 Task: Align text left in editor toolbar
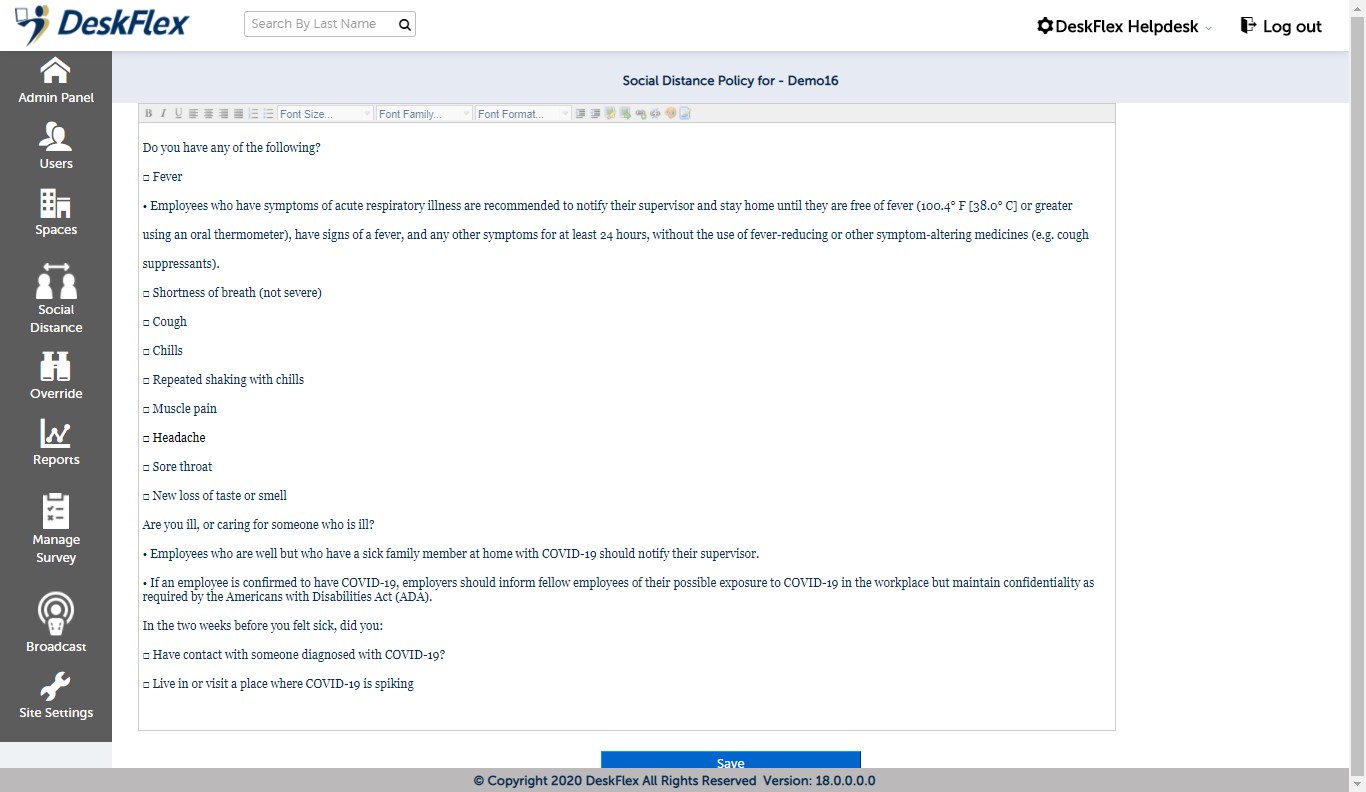(193, 114)
